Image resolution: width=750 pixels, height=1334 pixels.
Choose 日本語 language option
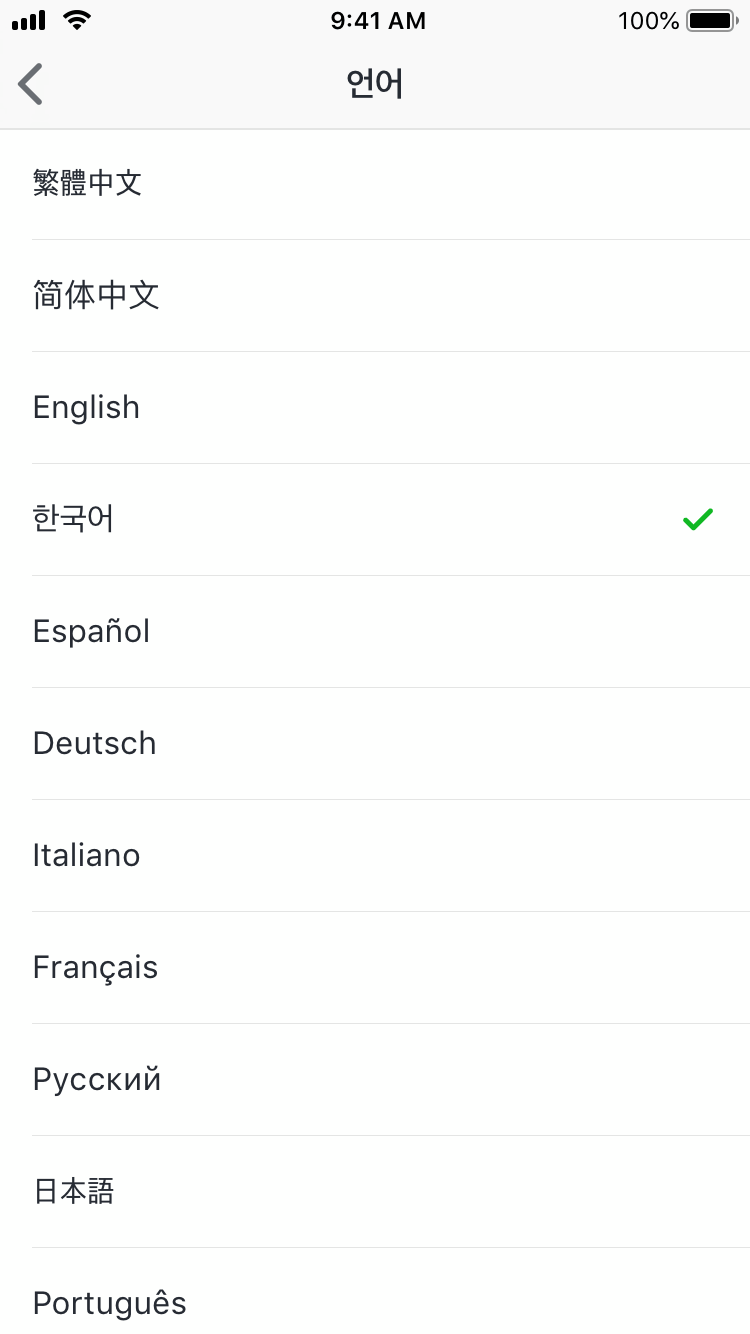coord(74,1191)
